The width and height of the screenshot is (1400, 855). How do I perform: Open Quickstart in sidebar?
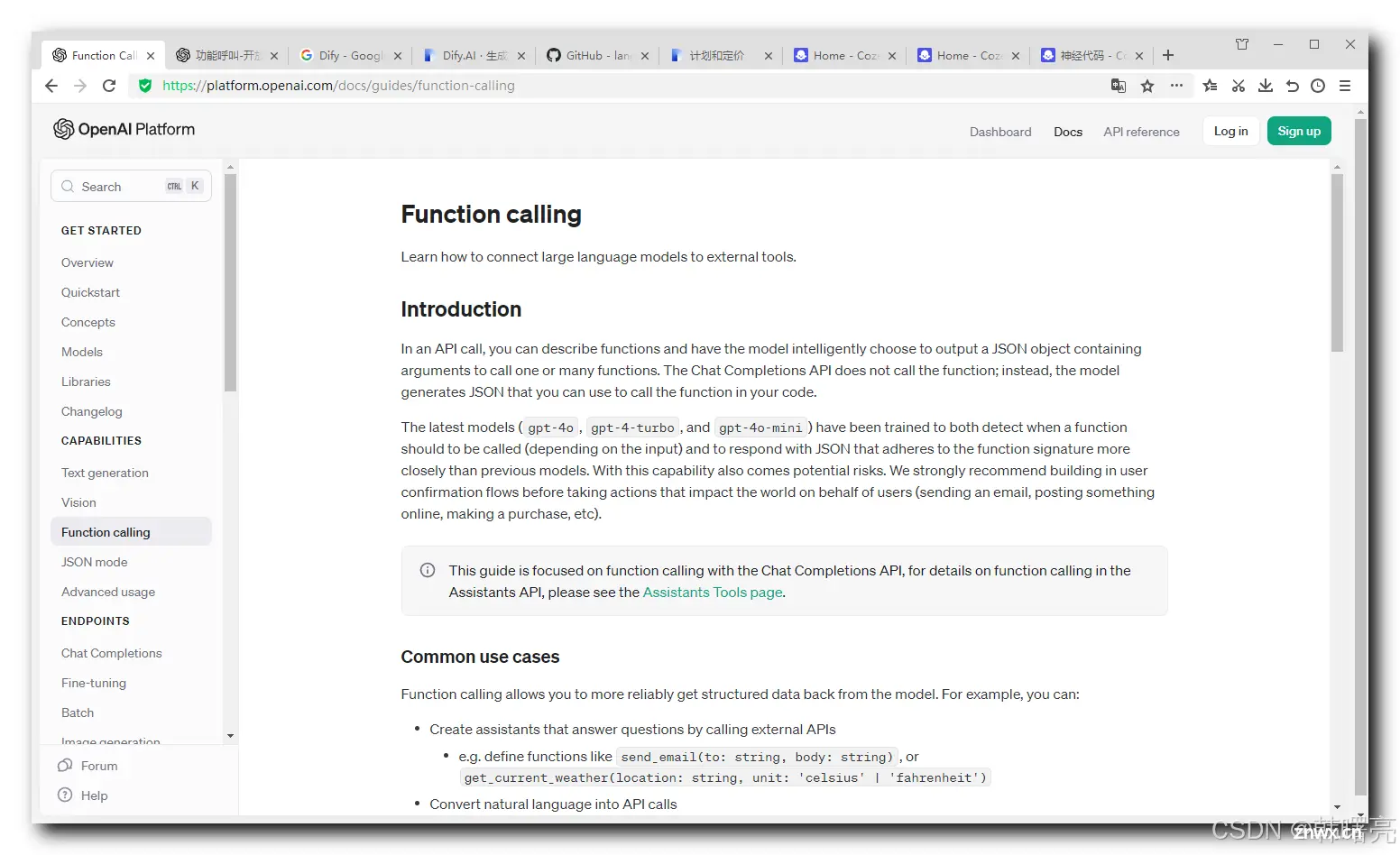tap(90, 292)
